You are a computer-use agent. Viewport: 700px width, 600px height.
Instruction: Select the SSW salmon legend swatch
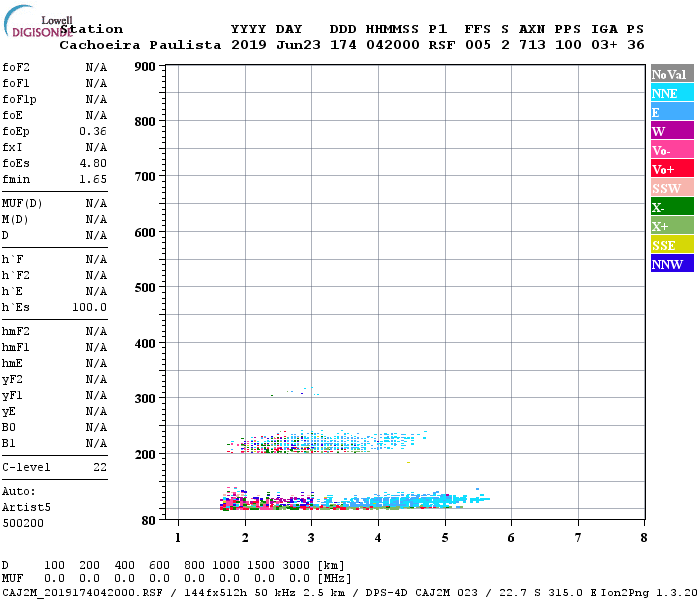(x=672, y=188)
